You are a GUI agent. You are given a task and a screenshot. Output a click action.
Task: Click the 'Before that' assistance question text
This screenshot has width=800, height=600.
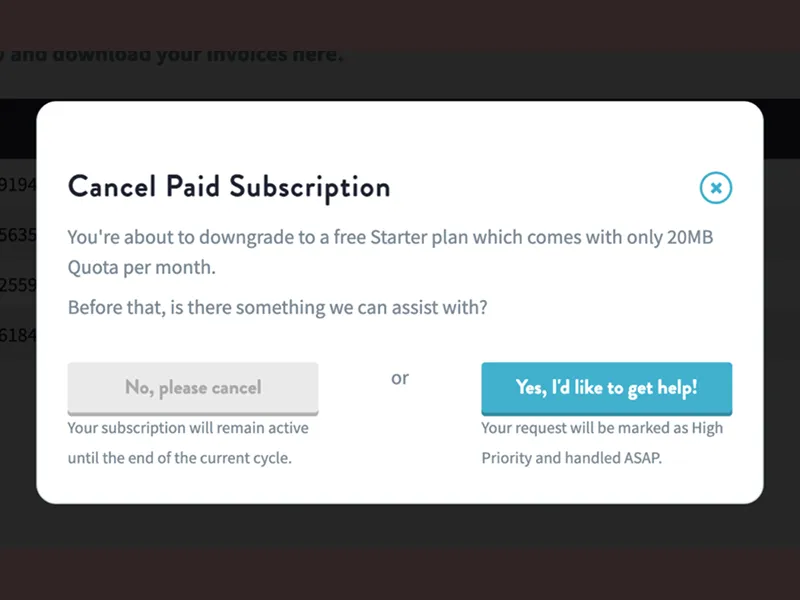click(x=276, y=307)
